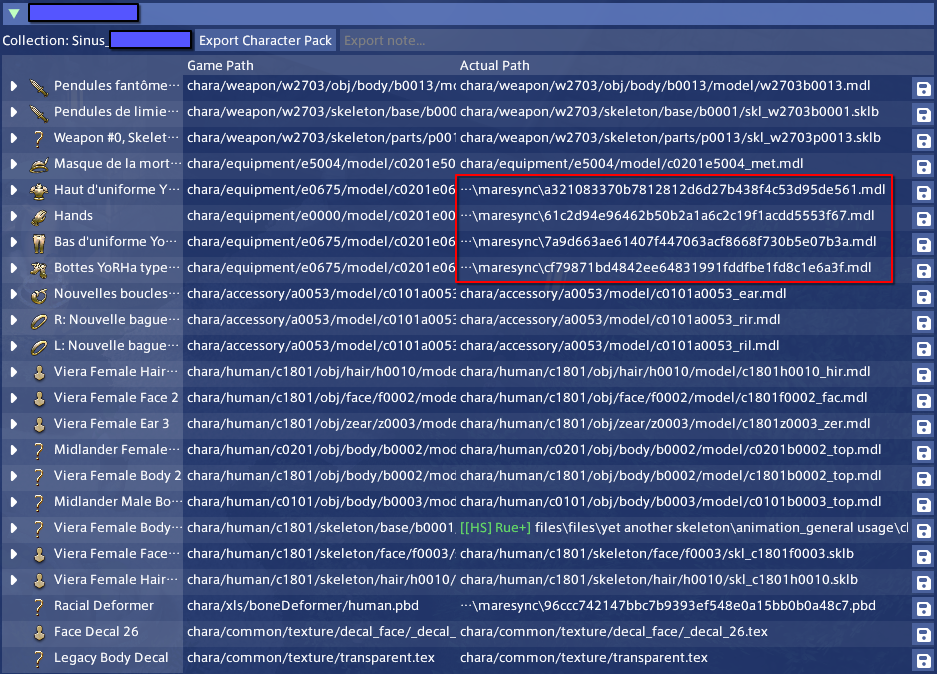Click save icon for Masque de la mort

(923, 167)
